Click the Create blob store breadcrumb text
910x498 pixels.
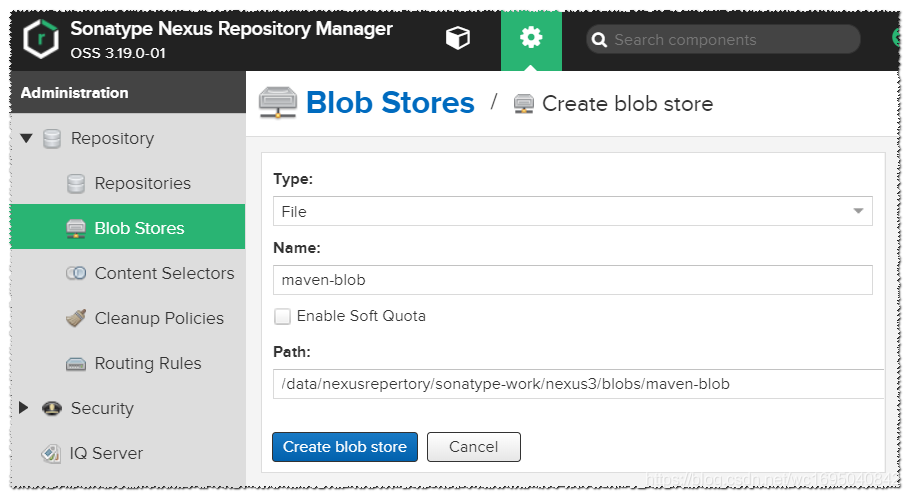627,104
